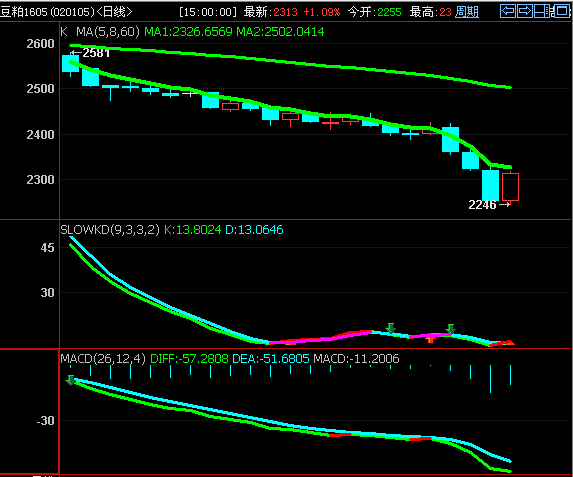The height and width of the screenshot is (477, 573).
Task: Click the MA2:2502.0414 value readout
Action: pyautogui.click(x=280, y=32)
